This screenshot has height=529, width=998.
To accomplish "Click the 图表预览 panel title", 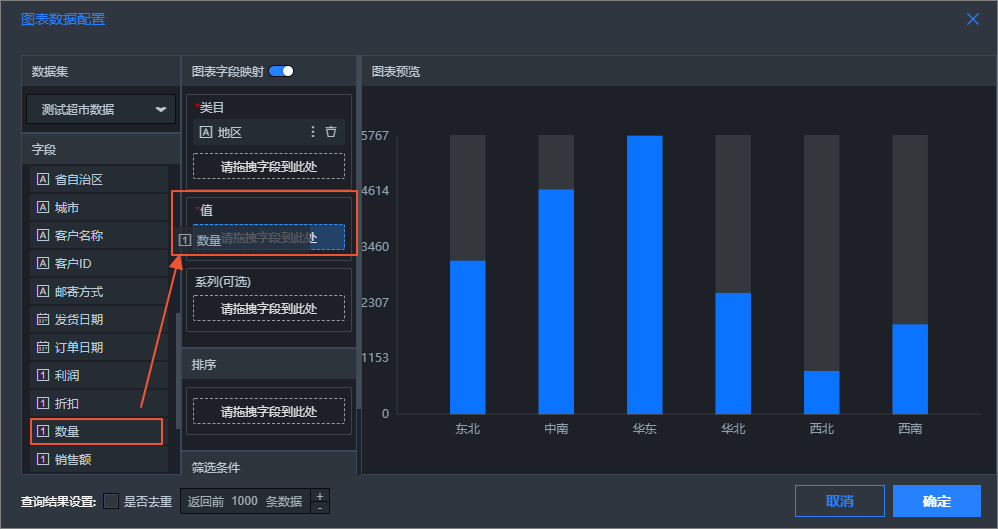I will 396,71.
